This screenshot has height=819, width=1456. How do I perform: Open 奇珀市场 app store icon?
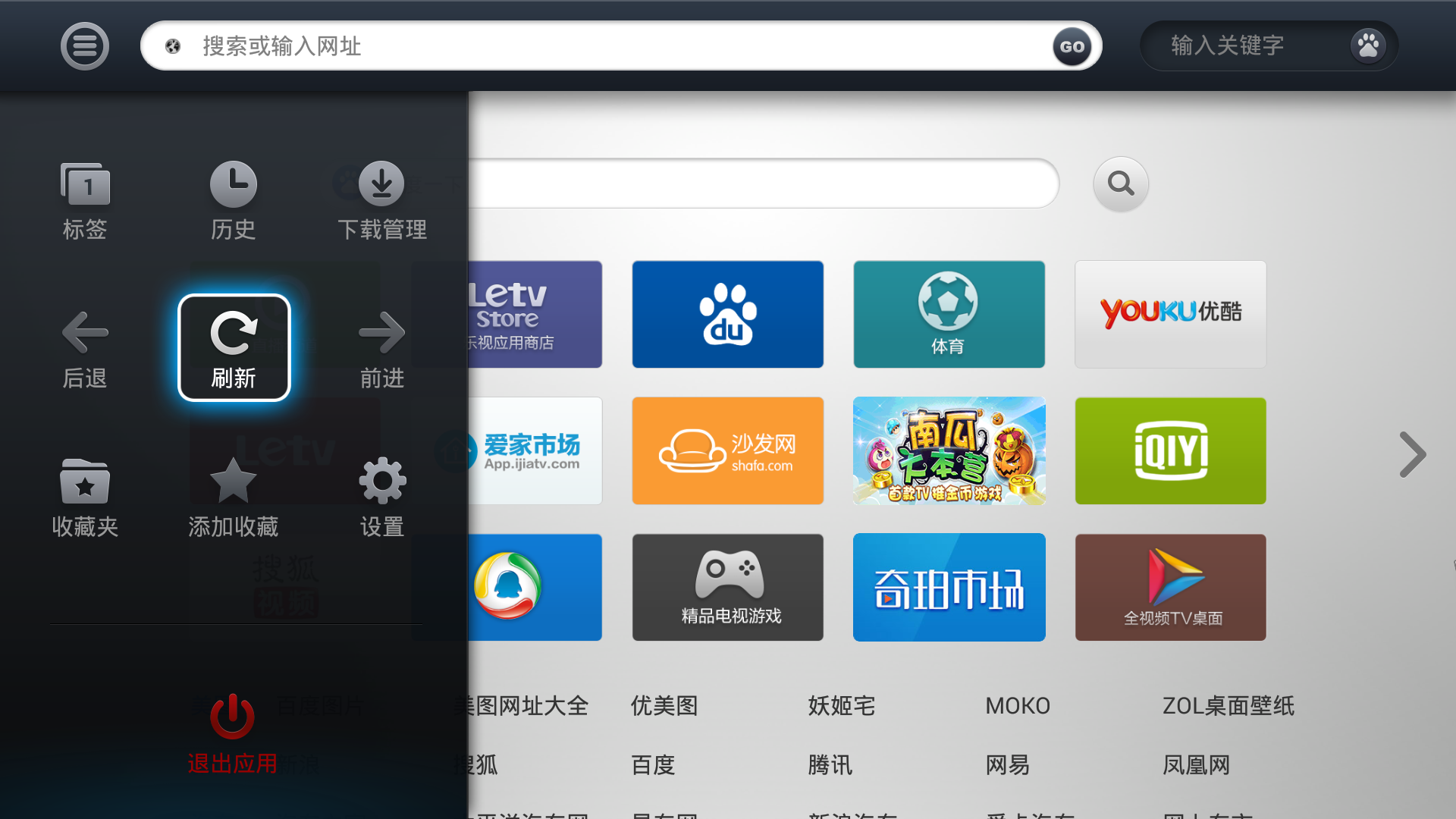coord(949,587)
